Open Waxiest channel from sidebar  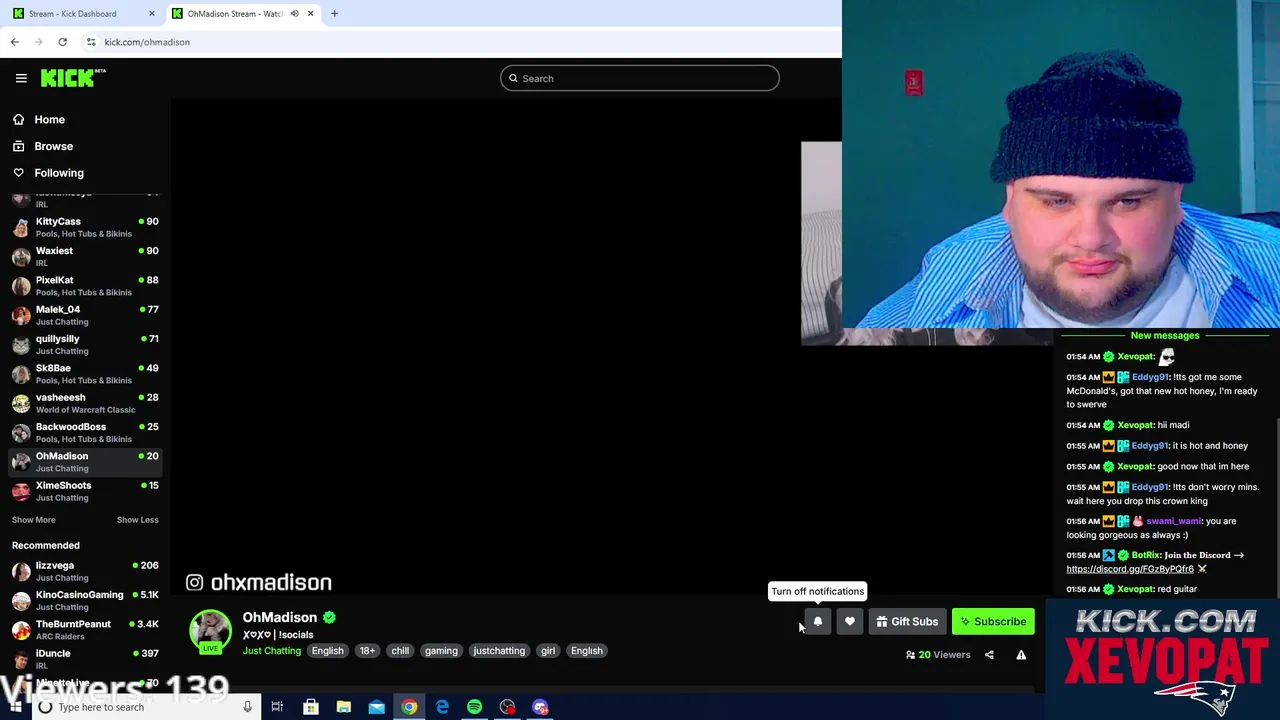[85, 256]
